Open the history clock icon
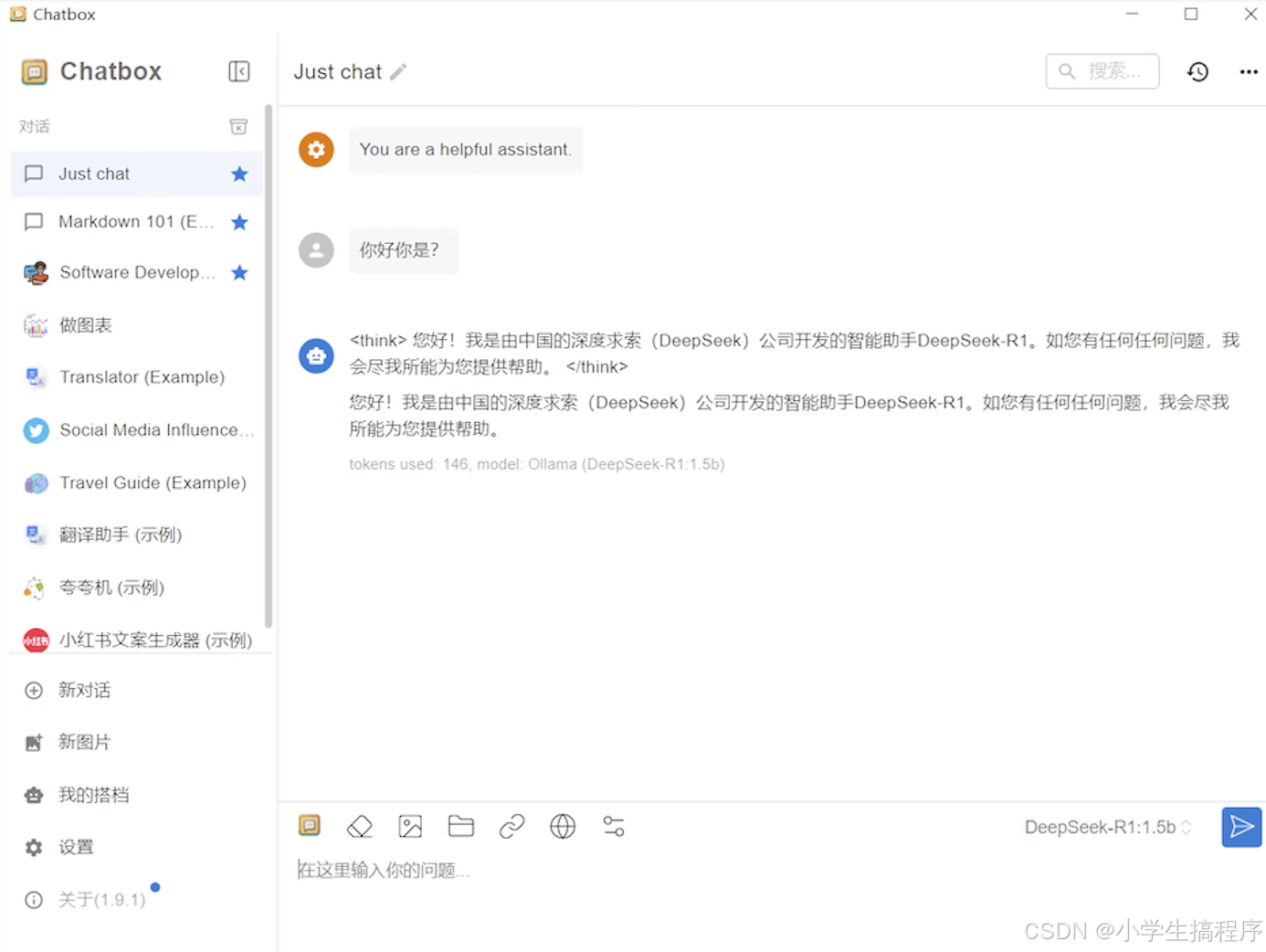 tap(1197, 71)
